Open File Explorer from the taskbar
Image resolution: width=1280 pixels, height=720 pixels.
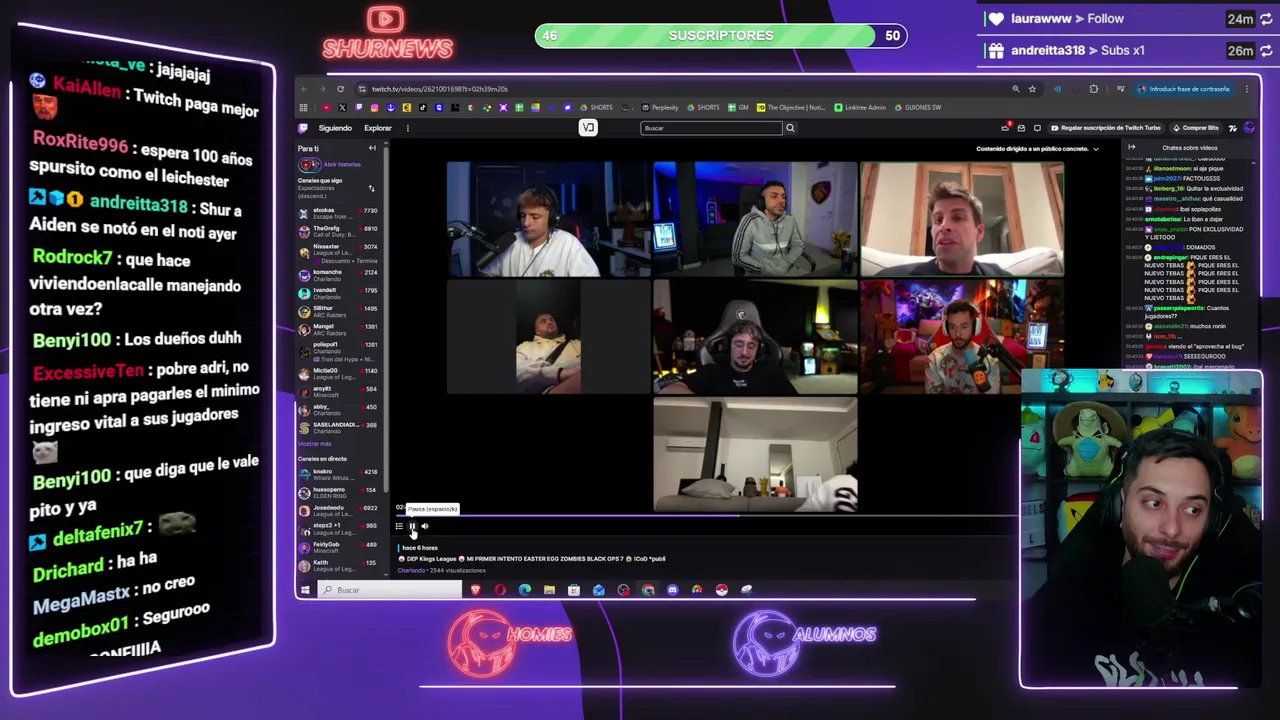(x=549, y=590)
